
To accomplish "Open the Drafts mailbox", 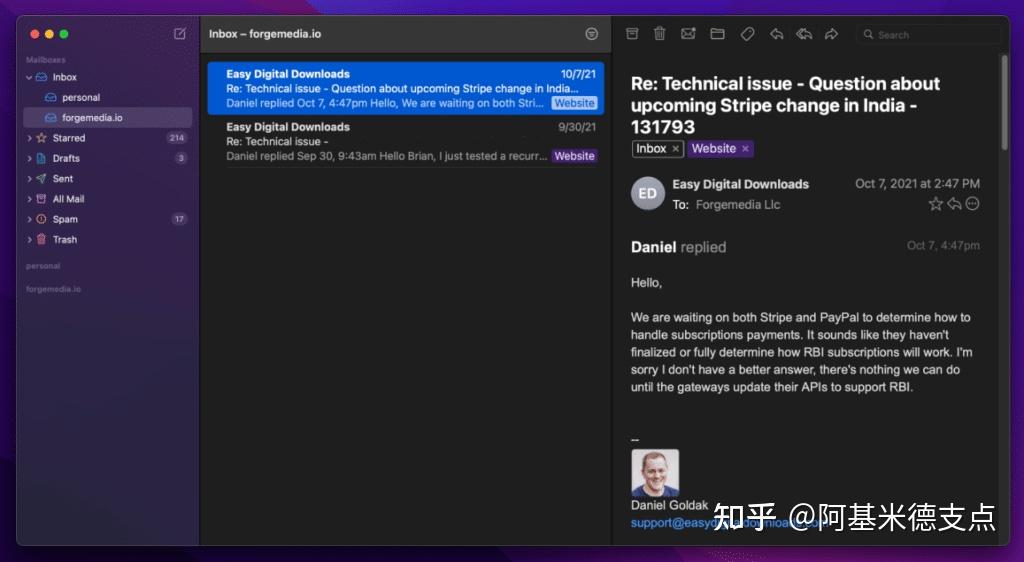I will pos(108,159).
